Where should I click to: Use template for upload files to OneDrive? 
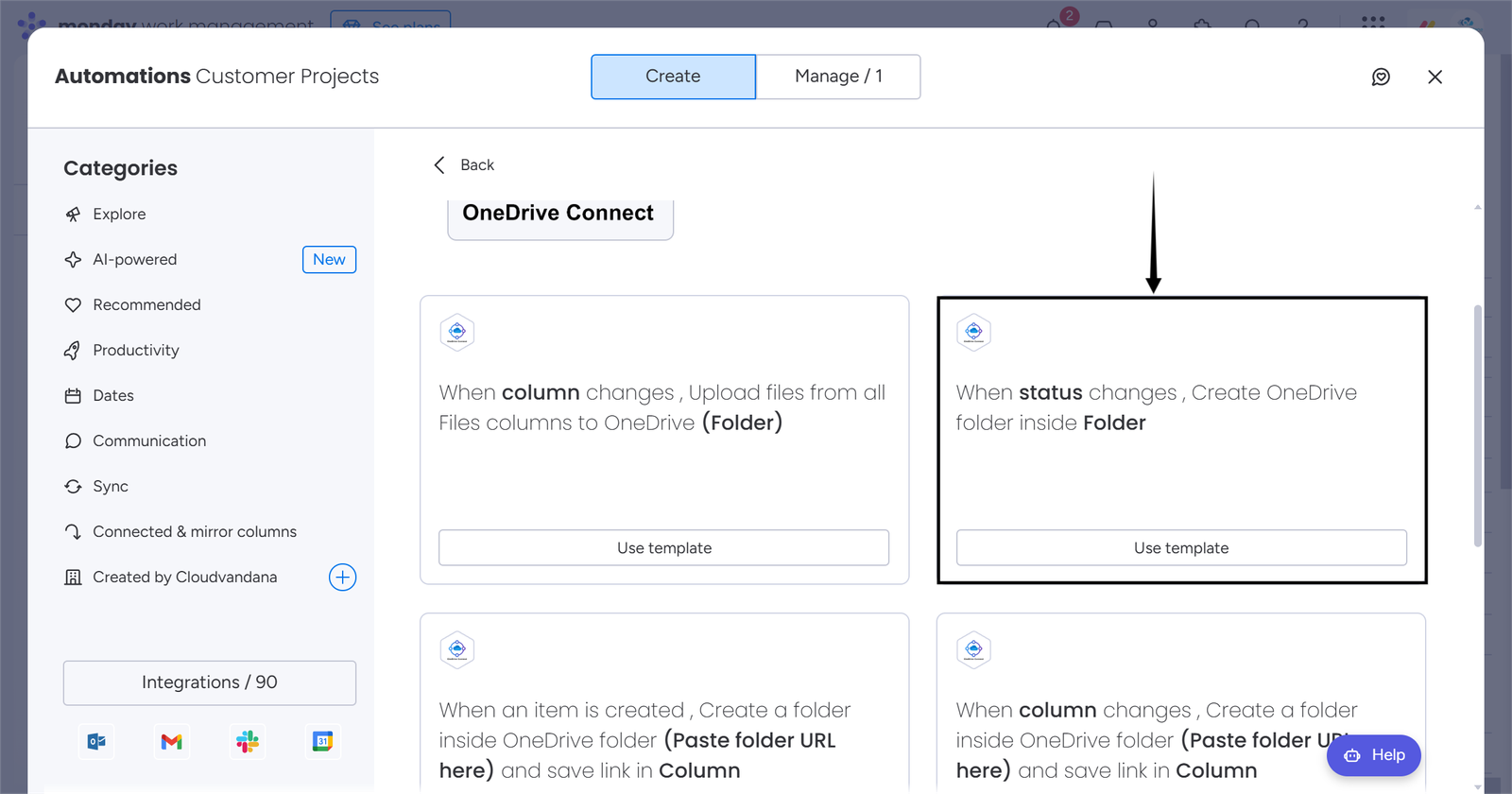664,548
